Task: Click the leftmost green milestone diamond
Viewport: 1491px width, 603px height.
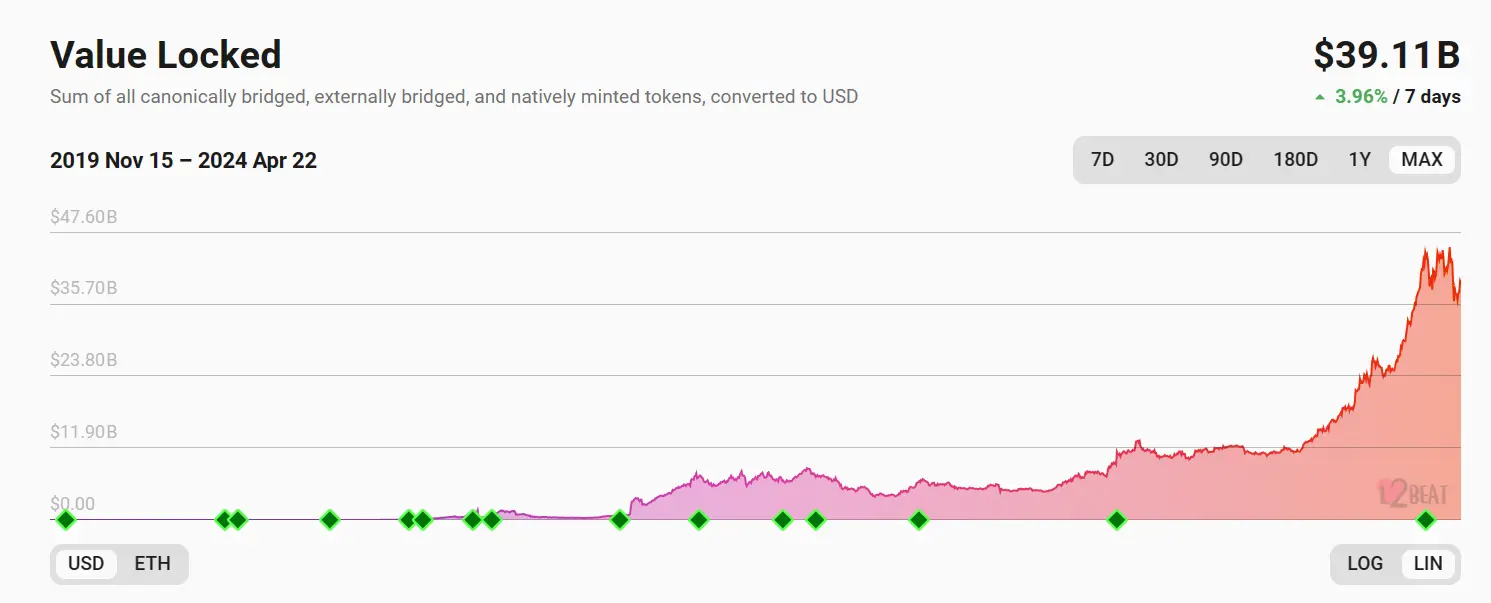Action: [x=65, y=520]
